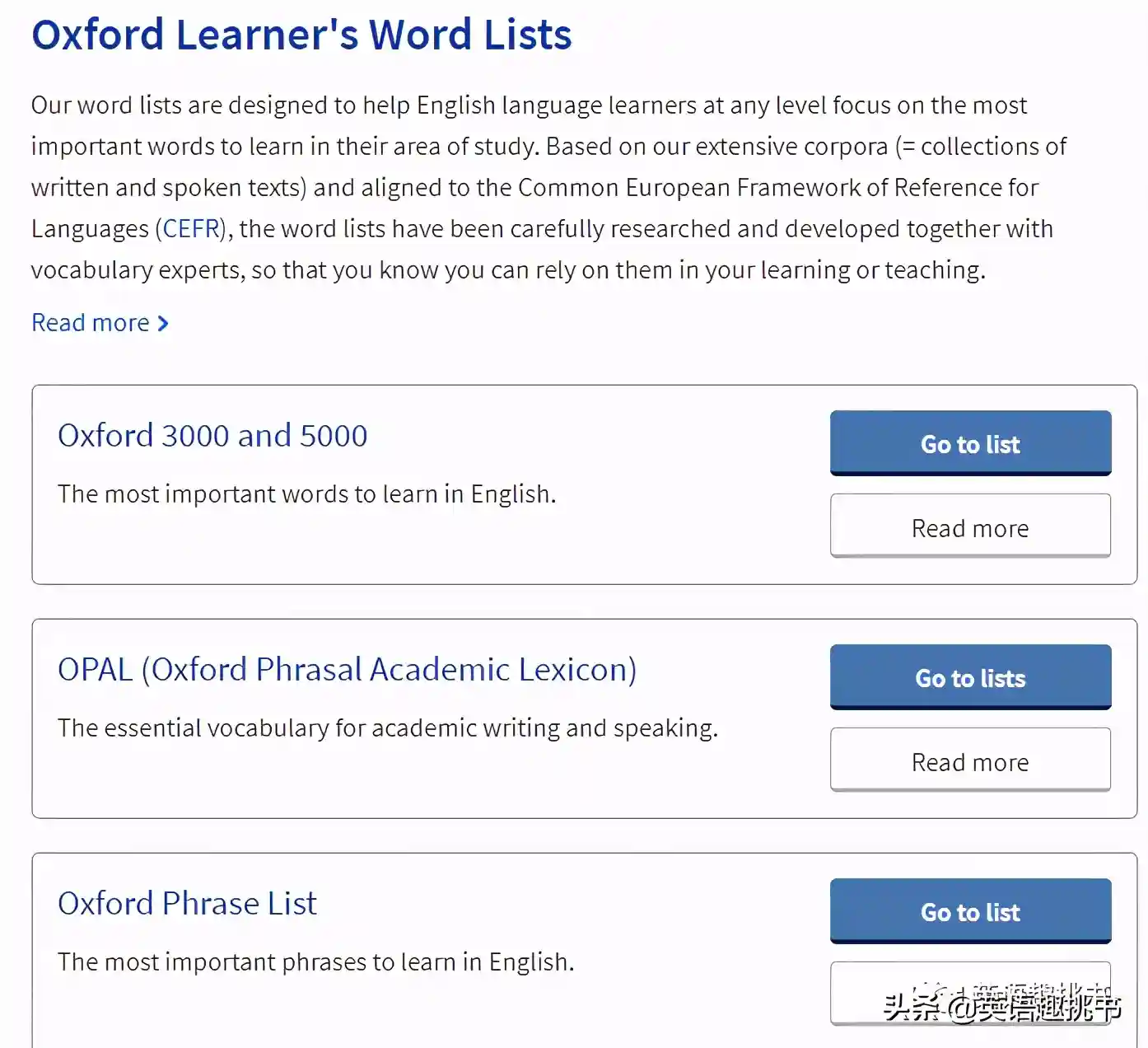Image resolution: width=1148 pixels, height=1048 pixels.
Task: Click the description about academic writing and speaking
Action: 387,728
